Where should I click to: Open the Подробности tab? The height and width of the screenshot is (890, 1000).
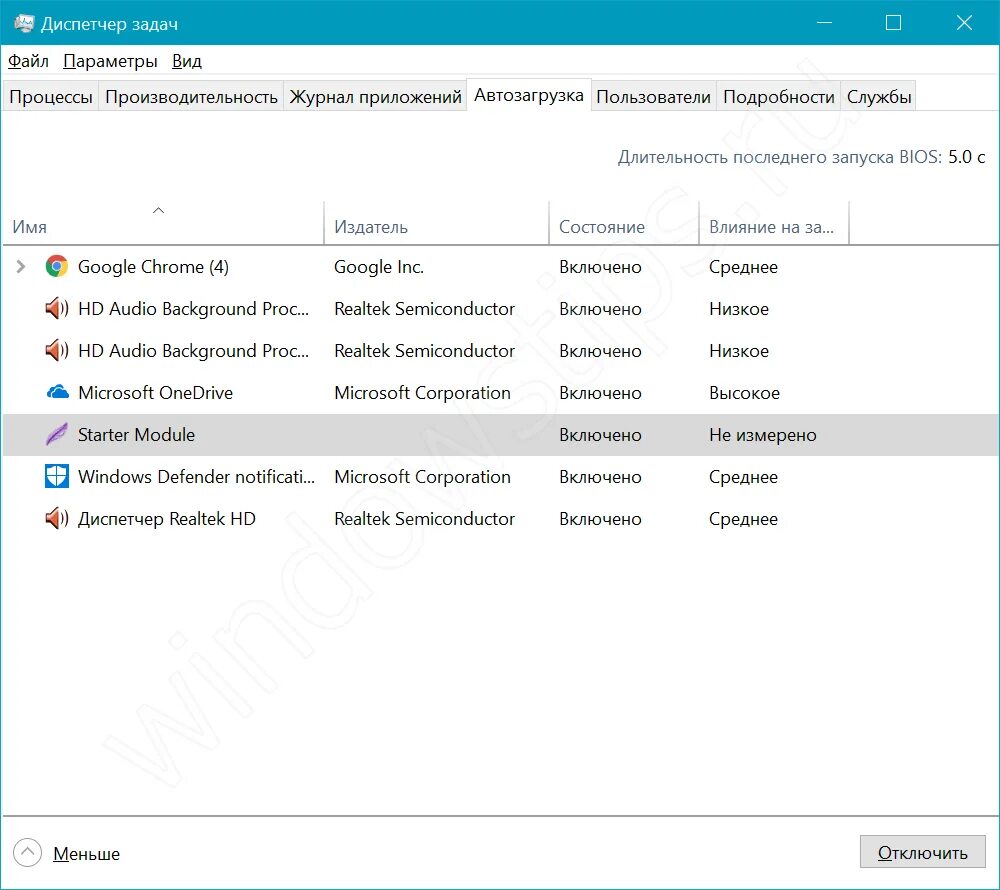tap(779, 97)
